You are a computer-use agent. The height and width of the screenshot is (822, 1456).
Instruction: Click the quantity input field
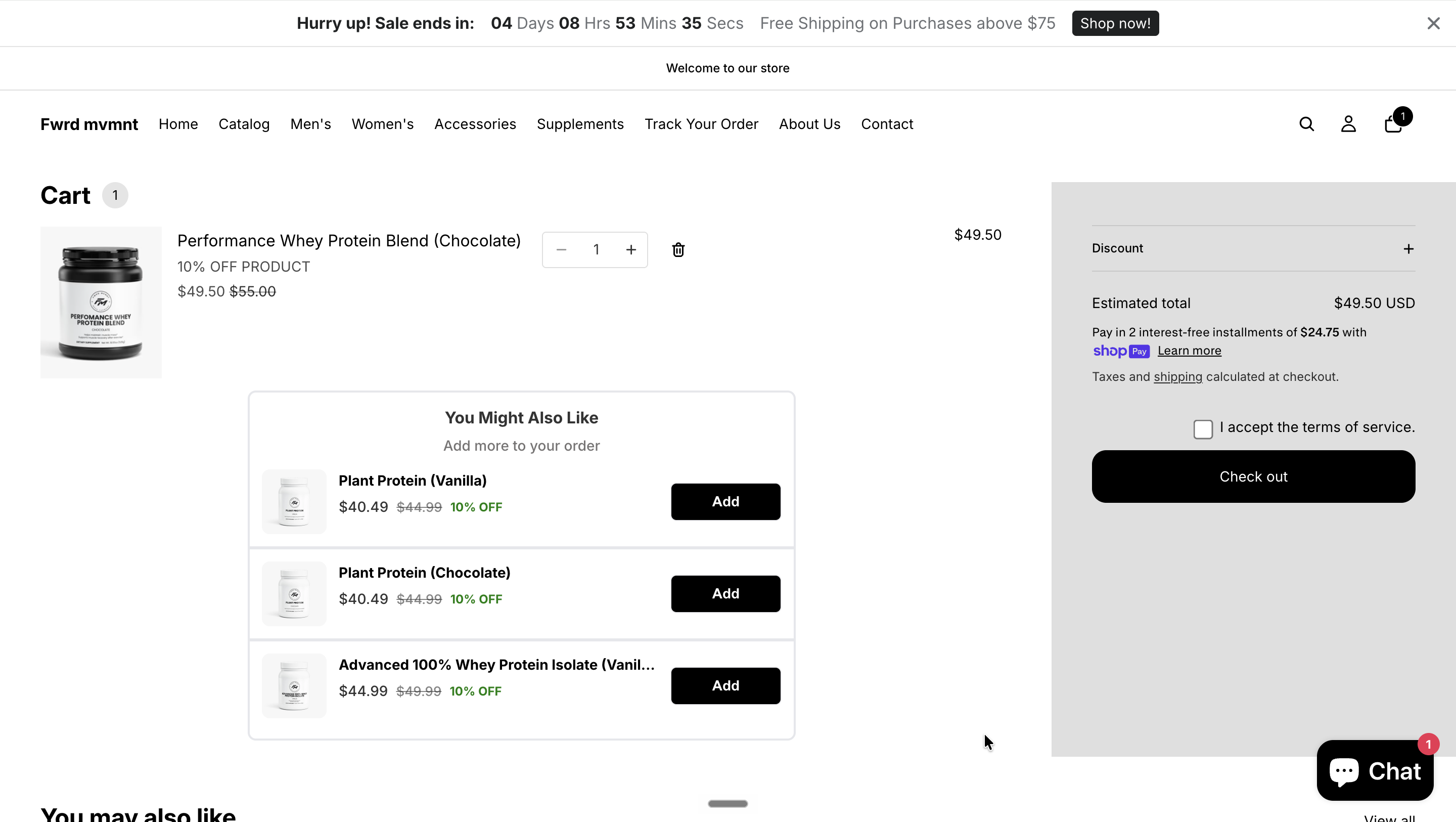(596, 249)
